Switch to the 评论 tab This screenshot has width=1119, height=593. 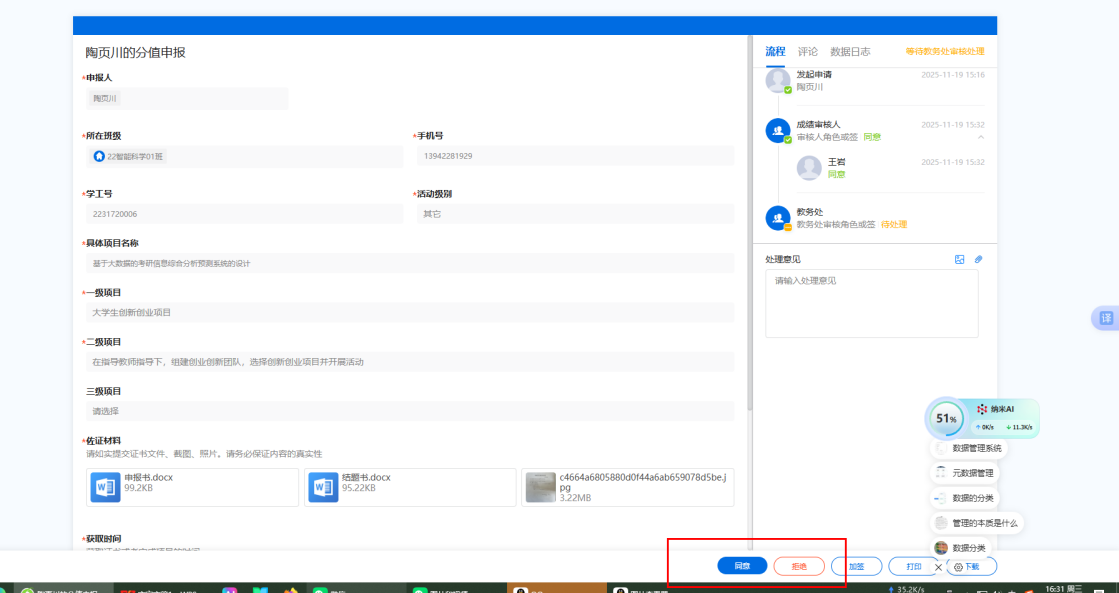coord(807,52)
